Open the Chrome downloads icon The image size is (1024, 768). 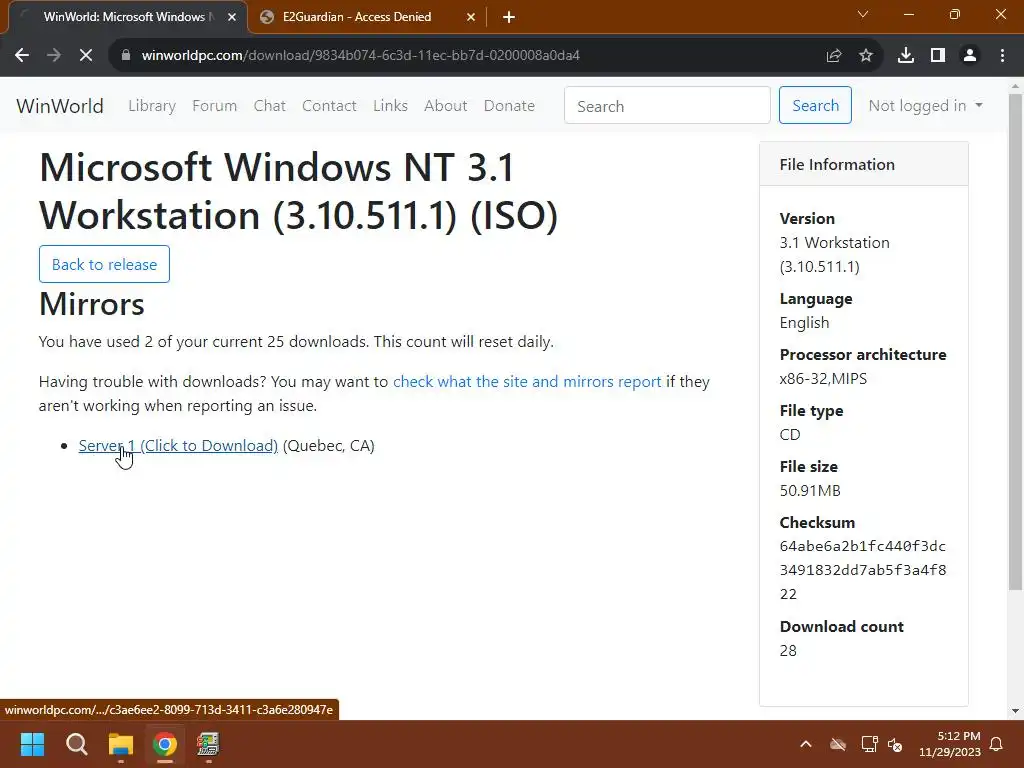click(x=906, y=56)
